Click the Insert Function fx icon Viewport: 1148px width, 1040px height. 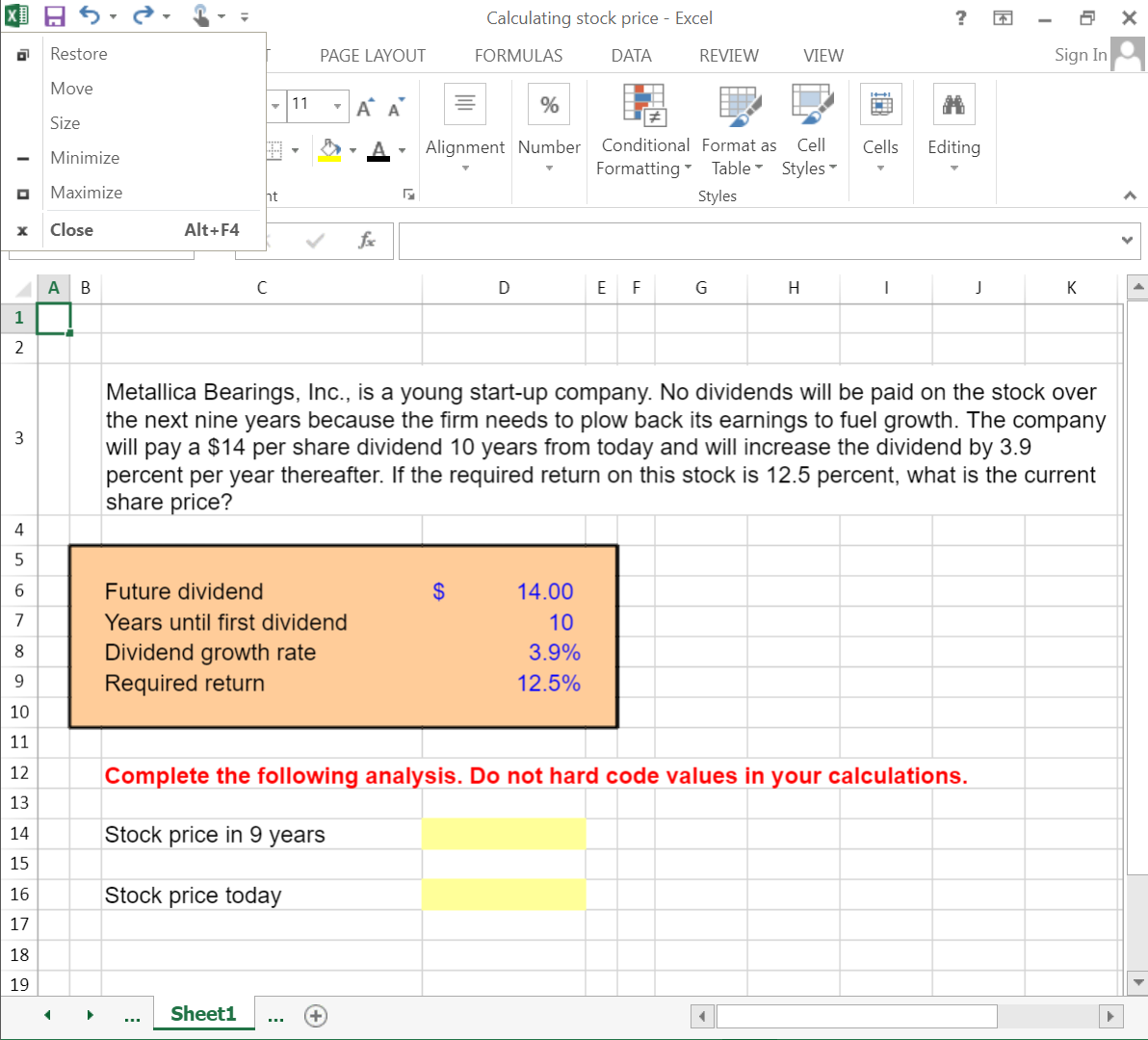pyautogui.click(x=367, y=241)
